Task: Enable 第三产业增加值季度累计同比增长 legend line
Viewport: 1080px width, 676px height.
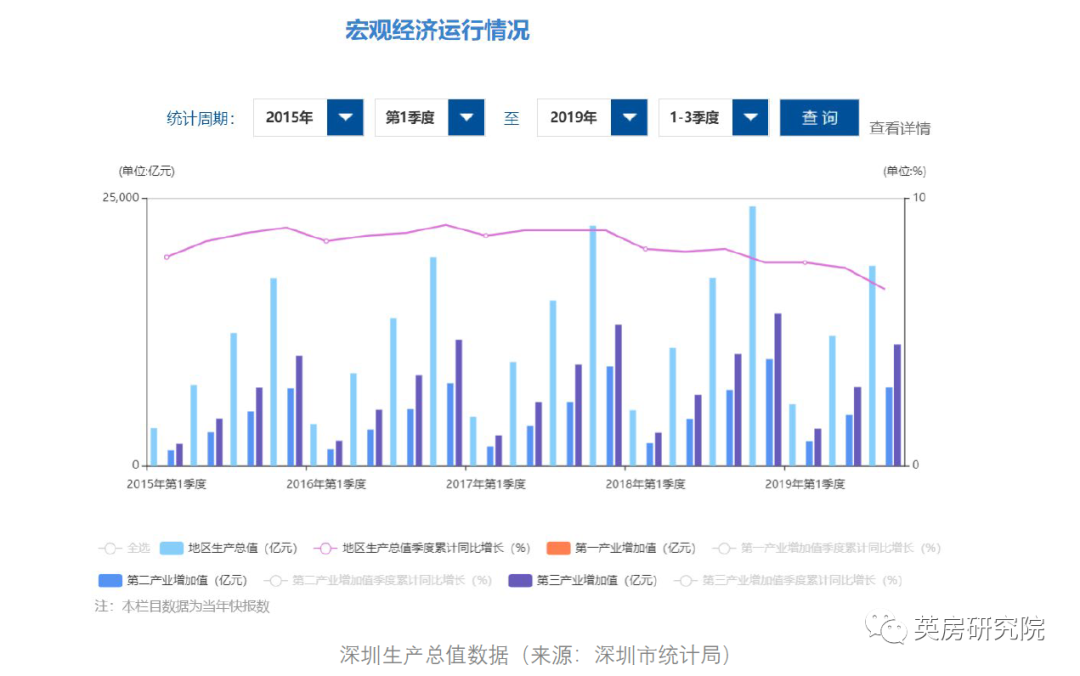Action: (788, 580)
